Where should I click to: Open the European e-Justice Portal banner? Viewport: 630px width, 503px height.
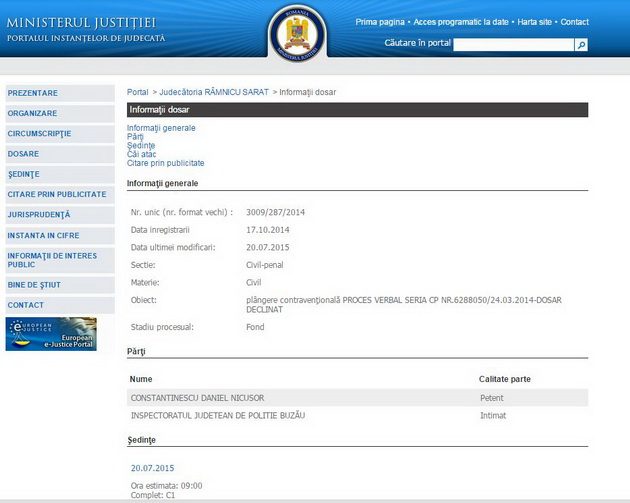tap(51, 334)
